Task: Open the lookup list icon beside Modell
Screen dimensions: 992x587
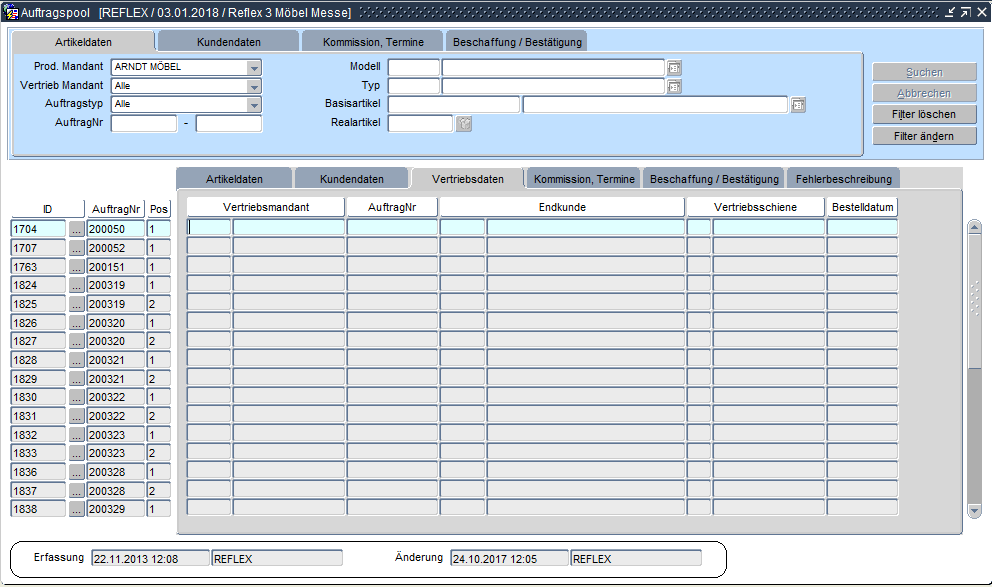Action: (674, 68)
